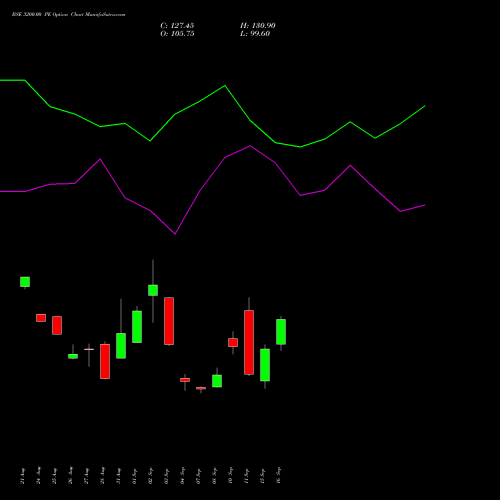Click the high value 'H: 130.90'
The image size is (500, 500).
257,26
